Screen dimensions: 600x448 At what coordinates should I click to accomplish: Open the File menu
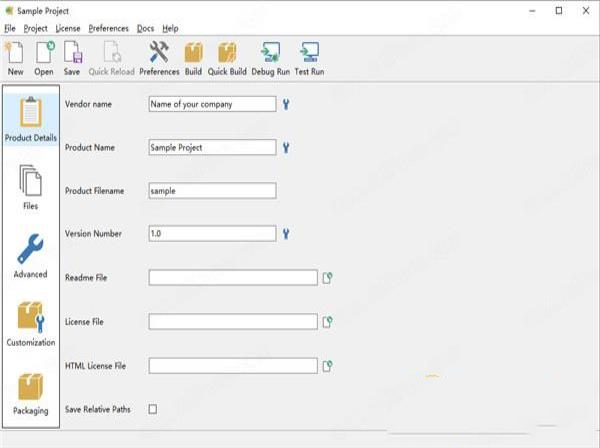click(x=10, y=28)
